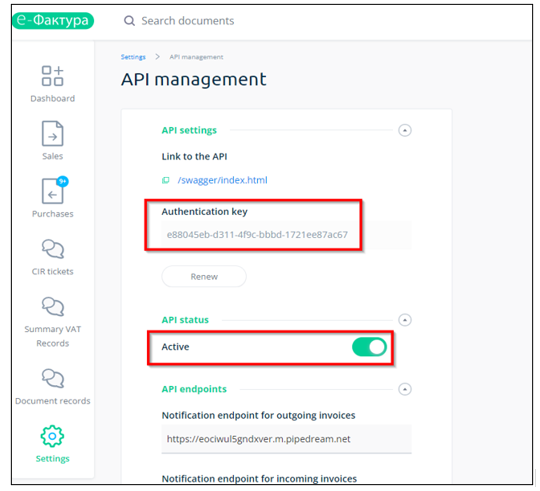540x491 pixels.
Task: Open CIR tickets chat icon
Action: coord(53,249)
